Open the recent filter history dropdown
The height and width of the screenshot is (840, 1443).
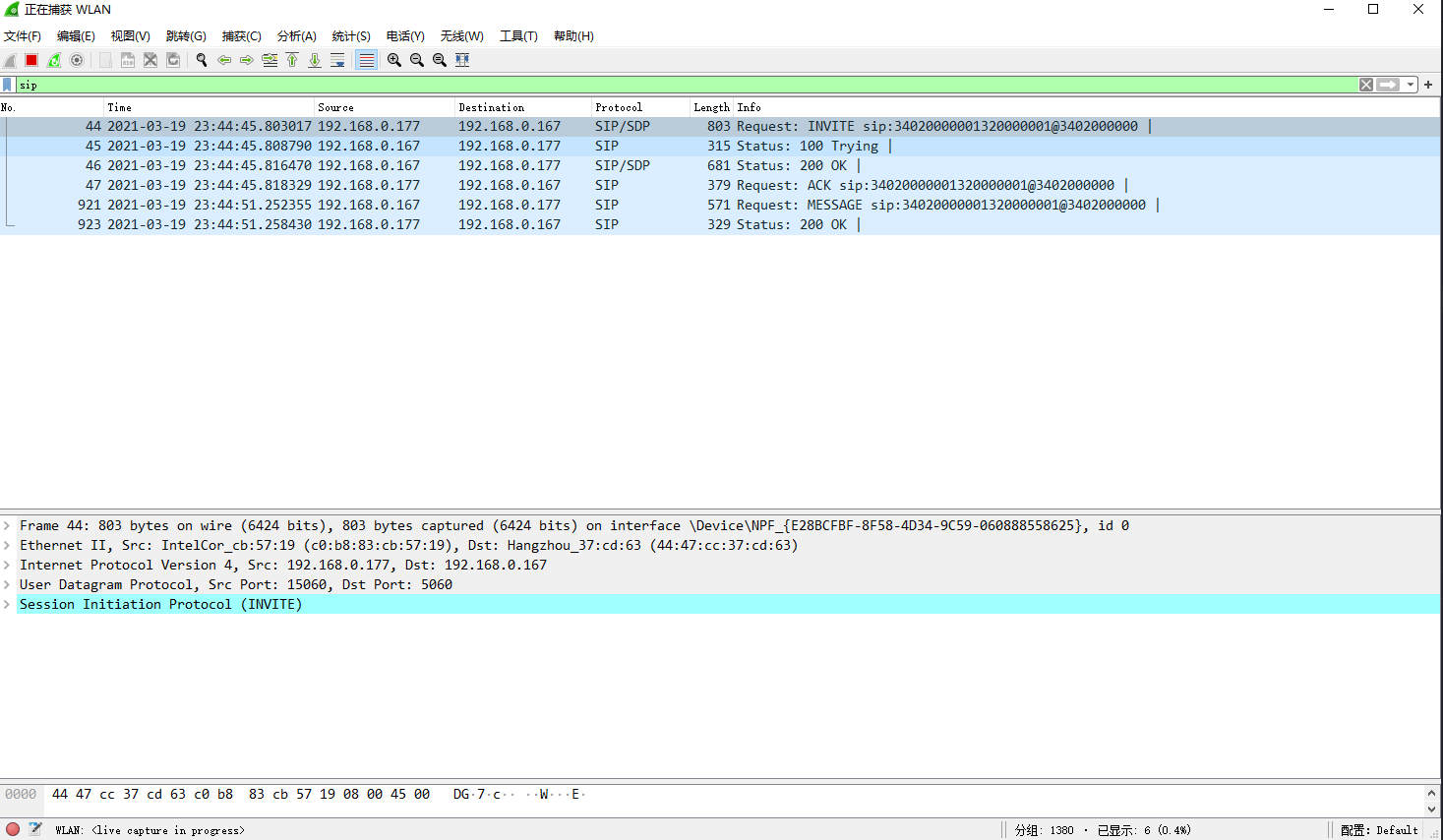coord(1411,85)
